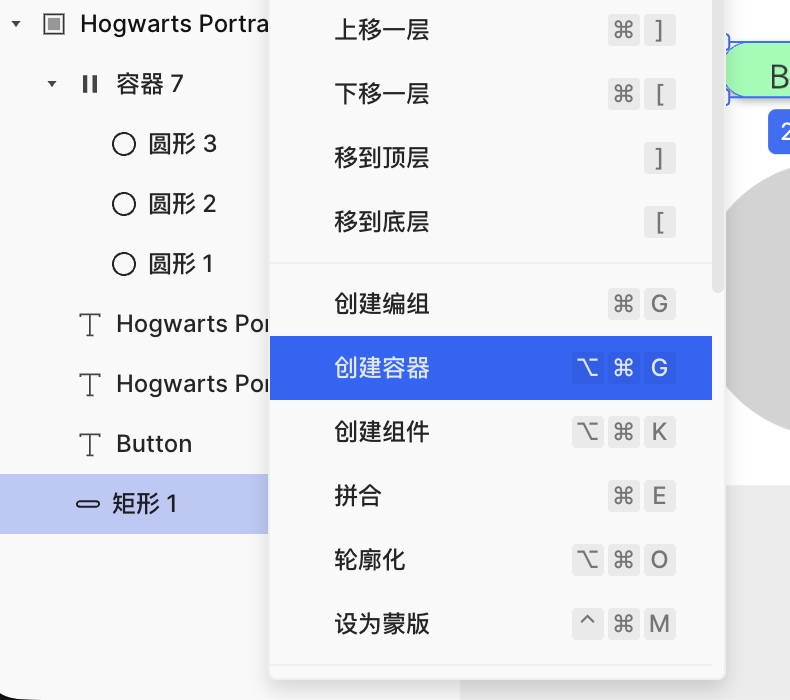The width and height of the screenshot is (790, 700).
Task: Click the context menu scrollbar
Action: (x=717, y=150)
